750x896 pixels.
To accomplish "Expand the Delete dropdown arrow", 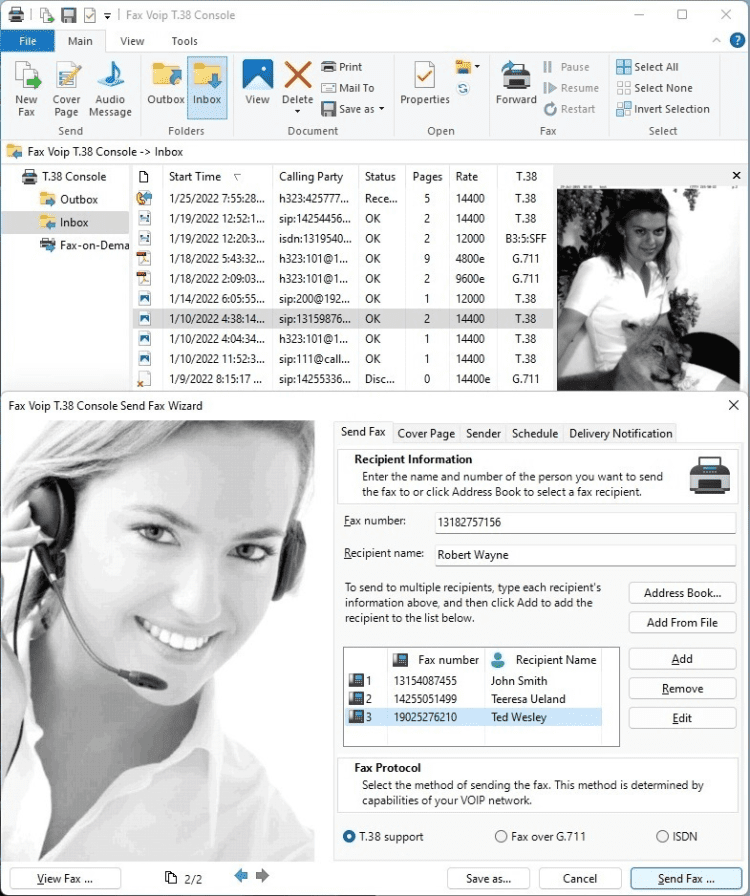I will [297, 111].
